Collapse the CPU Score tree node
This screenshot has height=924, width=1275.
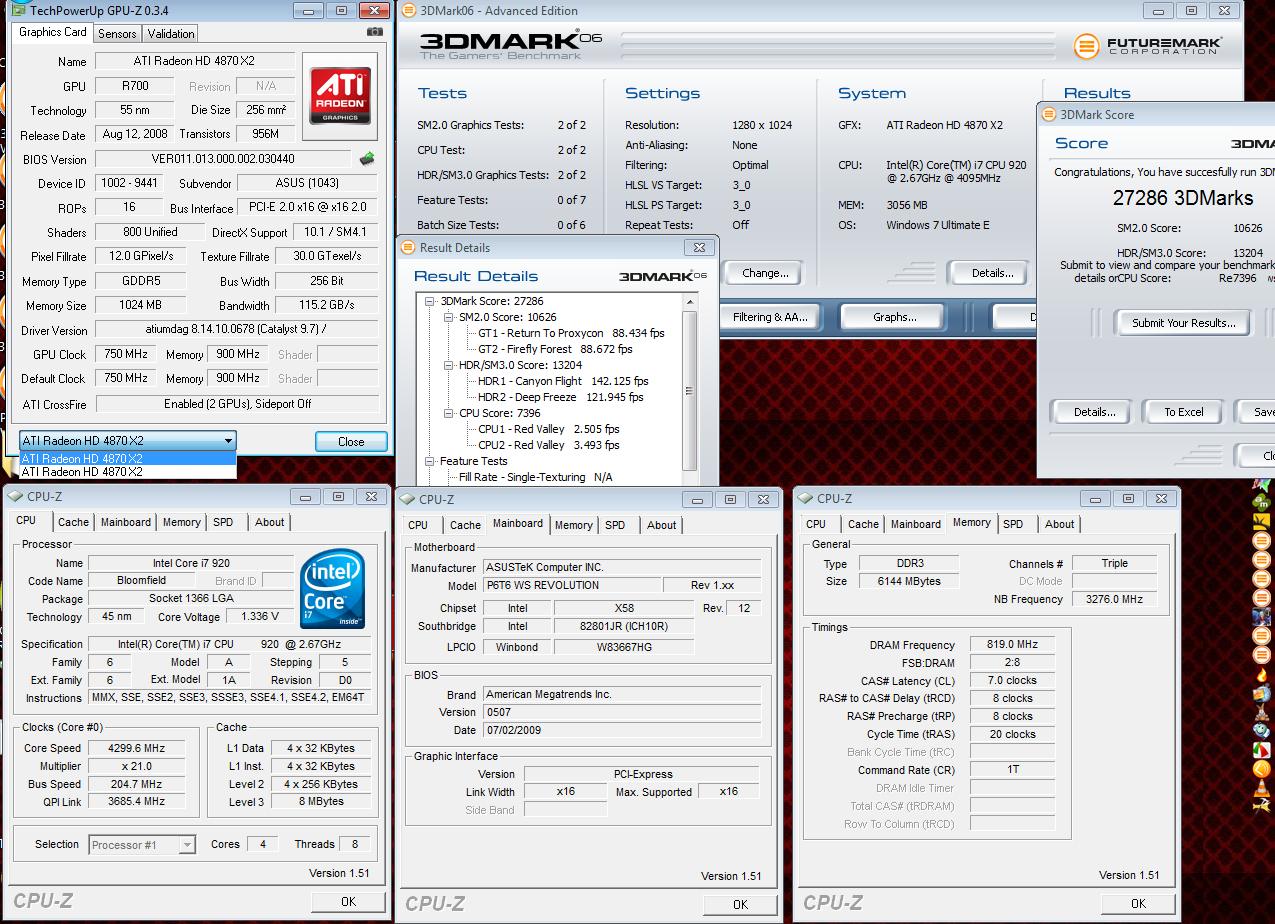tap(449, 413)
